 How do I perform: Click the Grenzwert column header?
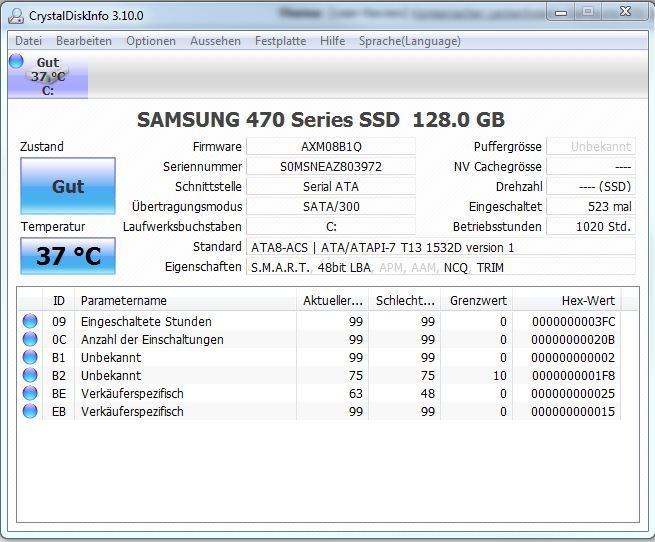477,300
